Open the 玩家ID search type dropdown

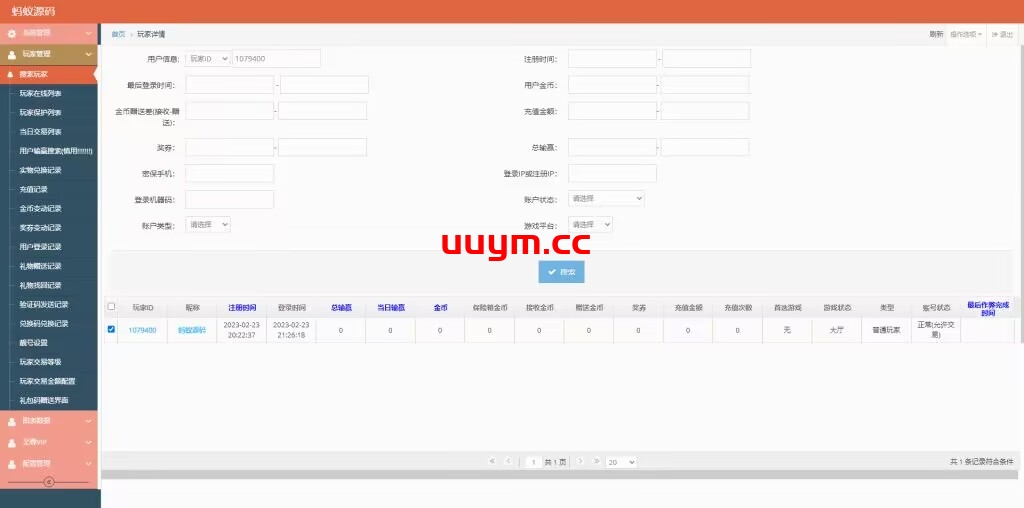coord(208,59)
